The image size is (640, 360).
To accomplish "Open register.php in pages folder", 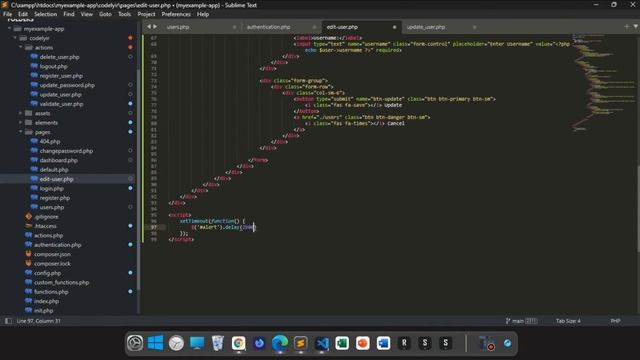I will tap(55, 198).
